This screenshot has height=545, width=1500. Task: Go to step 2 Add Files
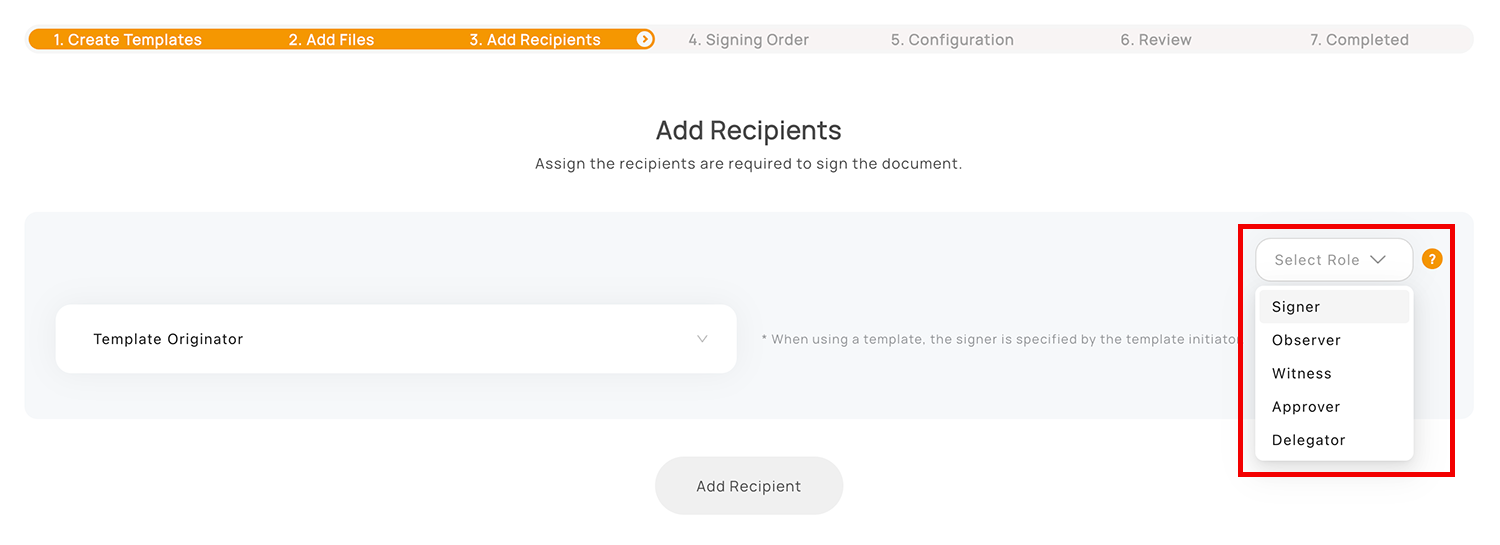click(331, 40)
